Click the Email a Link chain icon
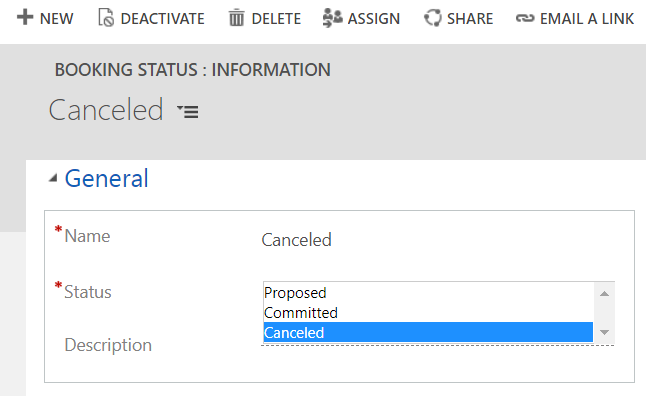Viewport: 646px width, 396px height. click(x=525, y=18)
